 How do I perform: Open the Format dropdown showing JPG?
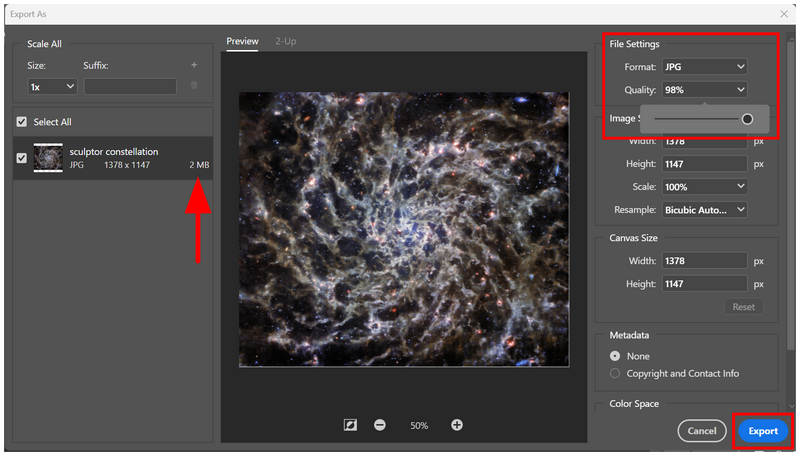704,67
